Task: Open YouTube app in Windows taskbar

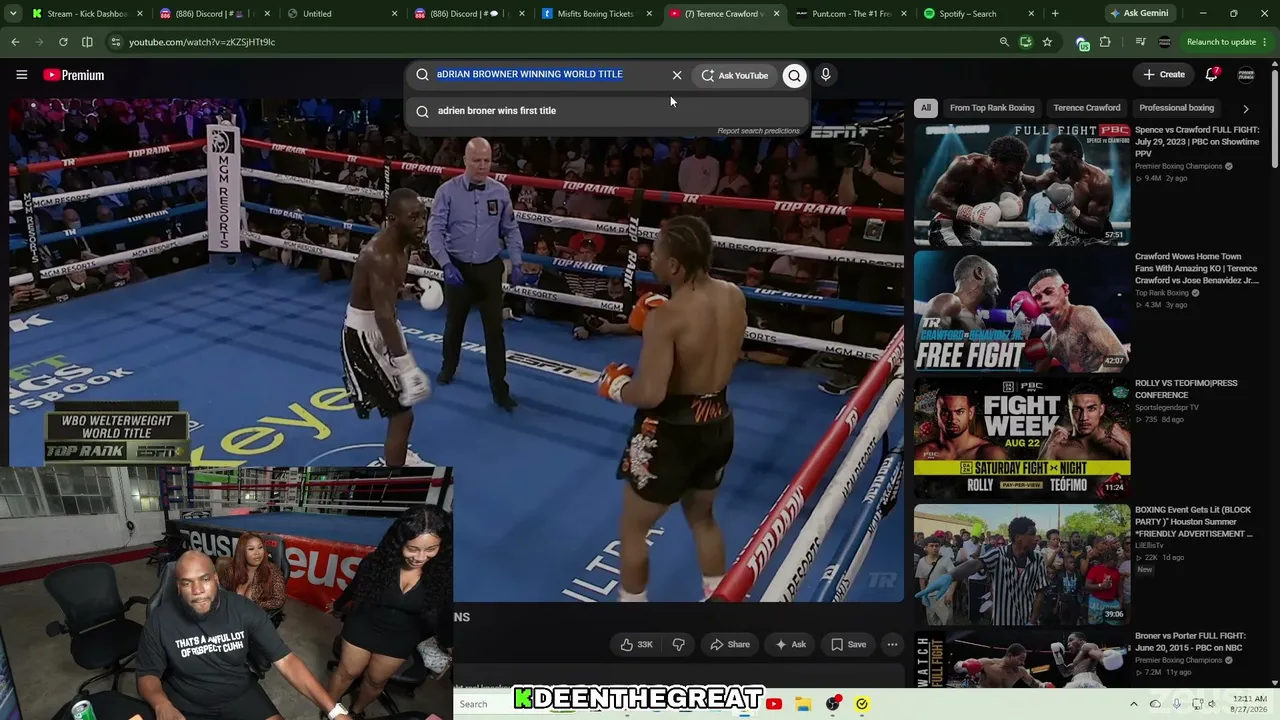Action: coord(774,704)
